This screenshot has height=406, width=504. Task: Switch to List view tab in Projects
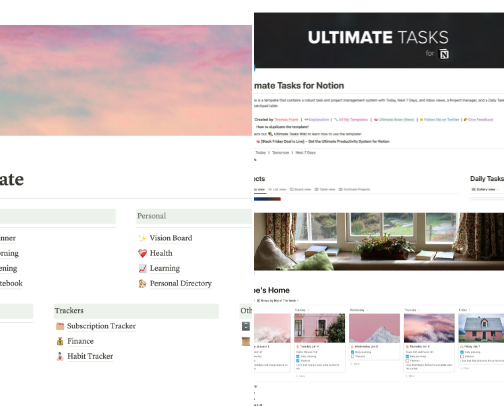click(x=277, y=189)
